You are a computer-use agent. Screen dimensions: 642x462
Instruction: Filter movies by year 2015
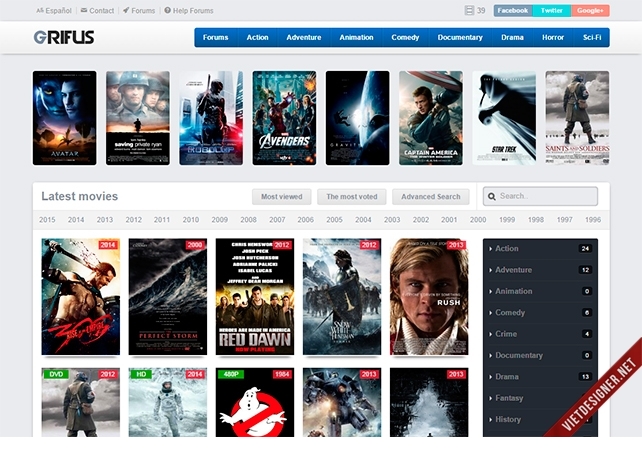(47, 220)
